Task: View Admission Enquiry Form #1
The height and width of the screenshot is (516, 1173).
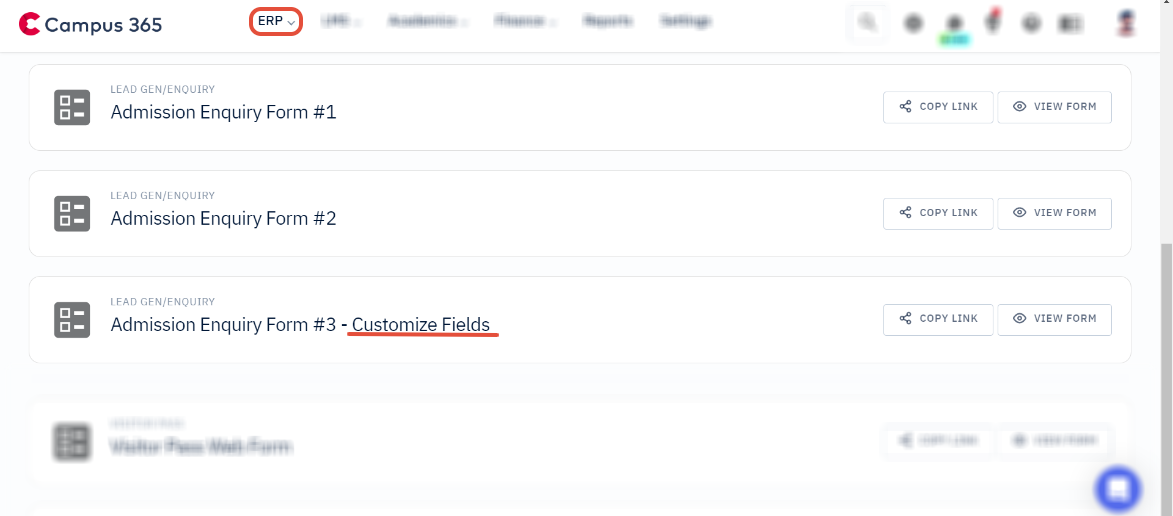Action: click(x=1054, y=107)
